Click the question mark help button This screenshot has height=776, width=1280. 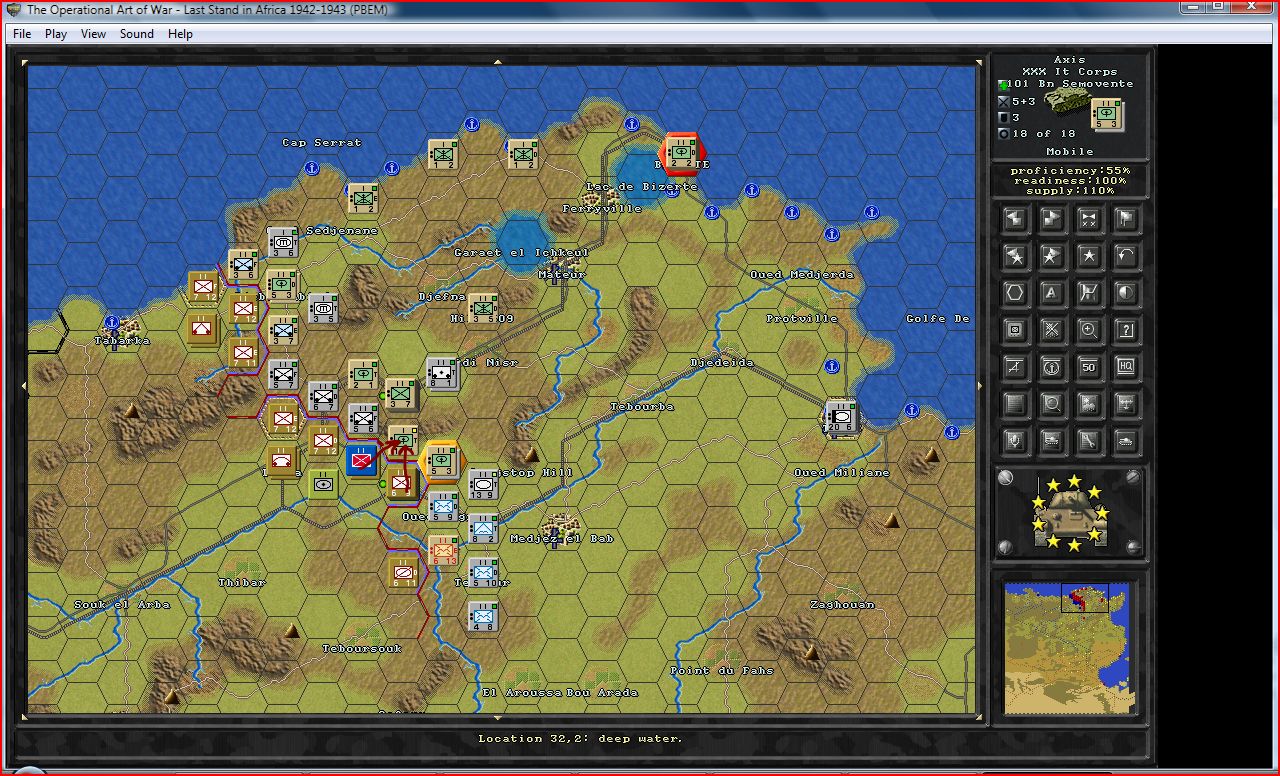click(x=1126, y=330)
